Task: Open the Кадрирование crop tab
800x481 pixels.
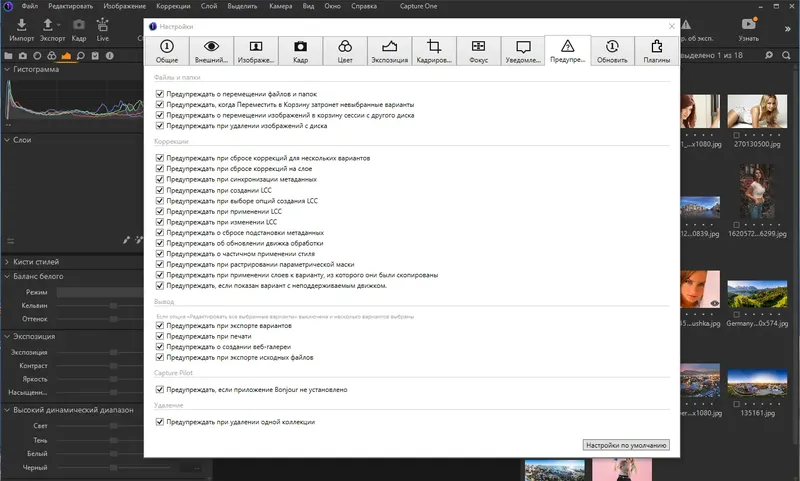Action: pos(434,51)
